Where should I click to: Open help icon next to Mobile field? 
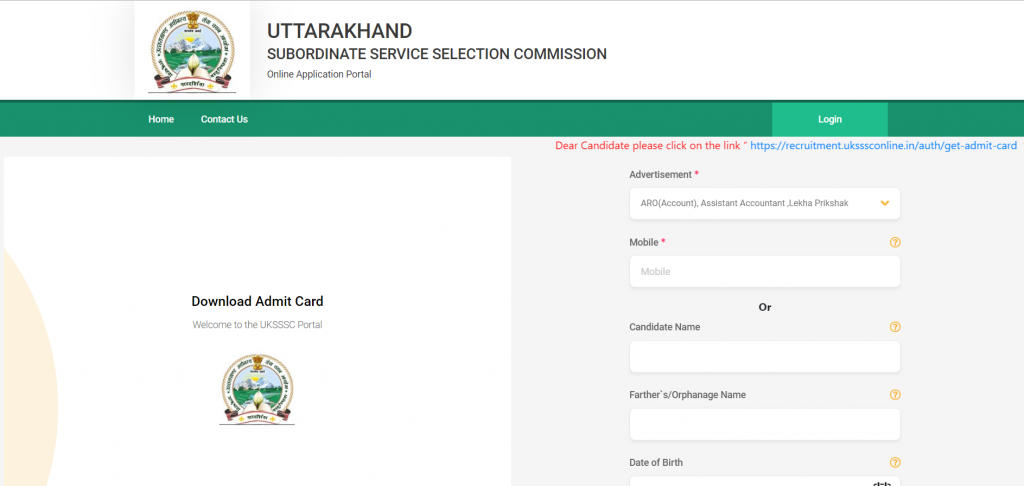(895, 242)
